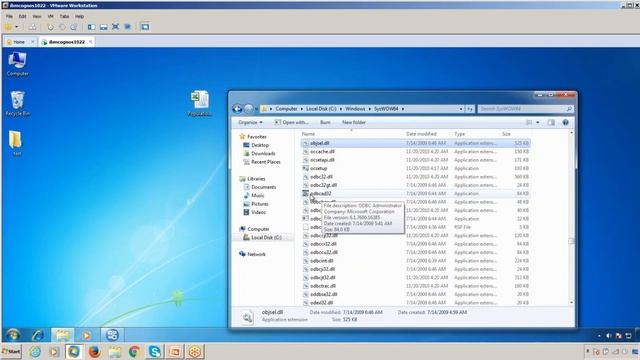This screenshot has height=360, width=640.
Task: Click the Open with... toolbar button
Action: pyautogui.click(x=291, y=122)
